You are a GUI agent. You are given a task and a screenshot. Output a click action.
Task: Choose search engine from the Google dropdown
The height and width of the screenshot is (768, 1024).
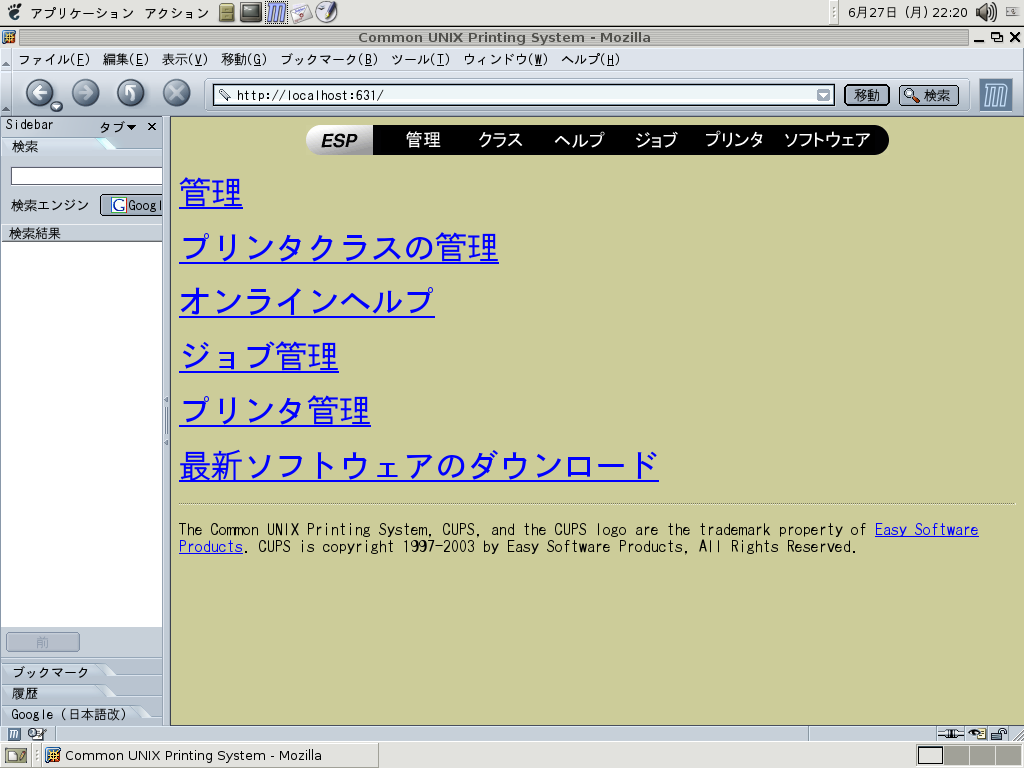coord(131,205)
